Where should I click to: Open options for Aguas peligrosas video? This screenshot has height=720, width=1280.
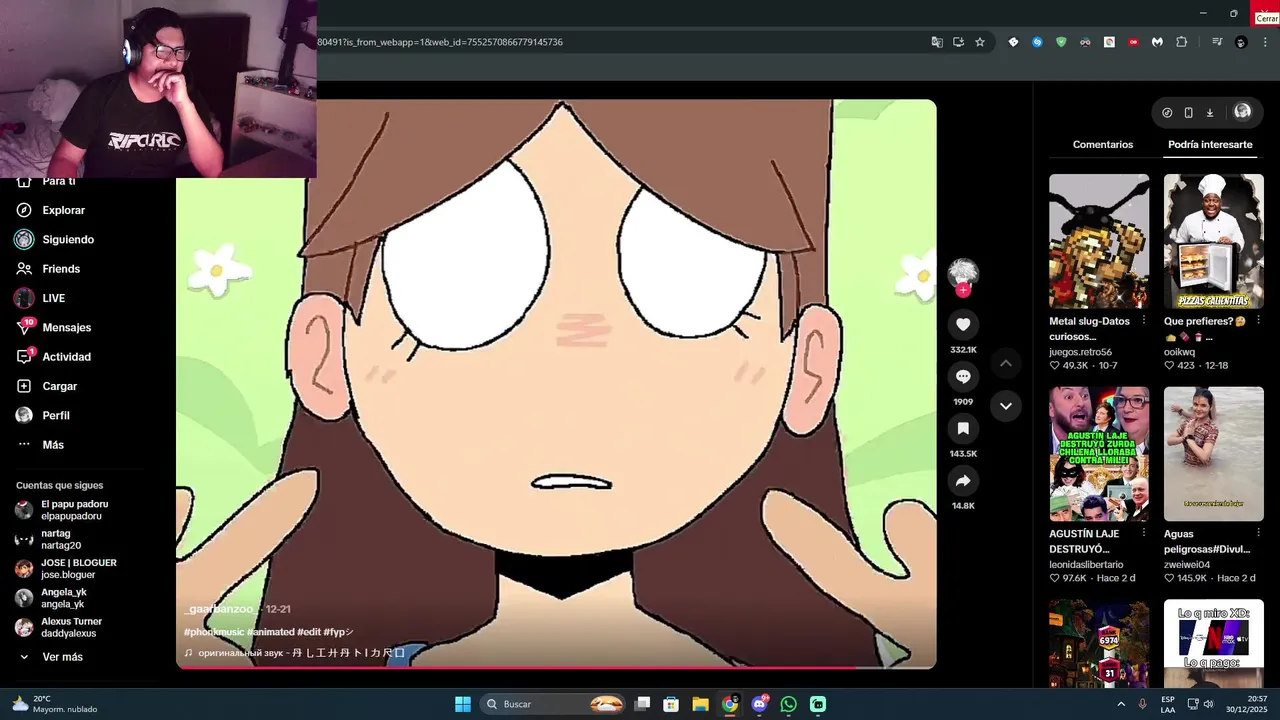tap(1258, 533)
